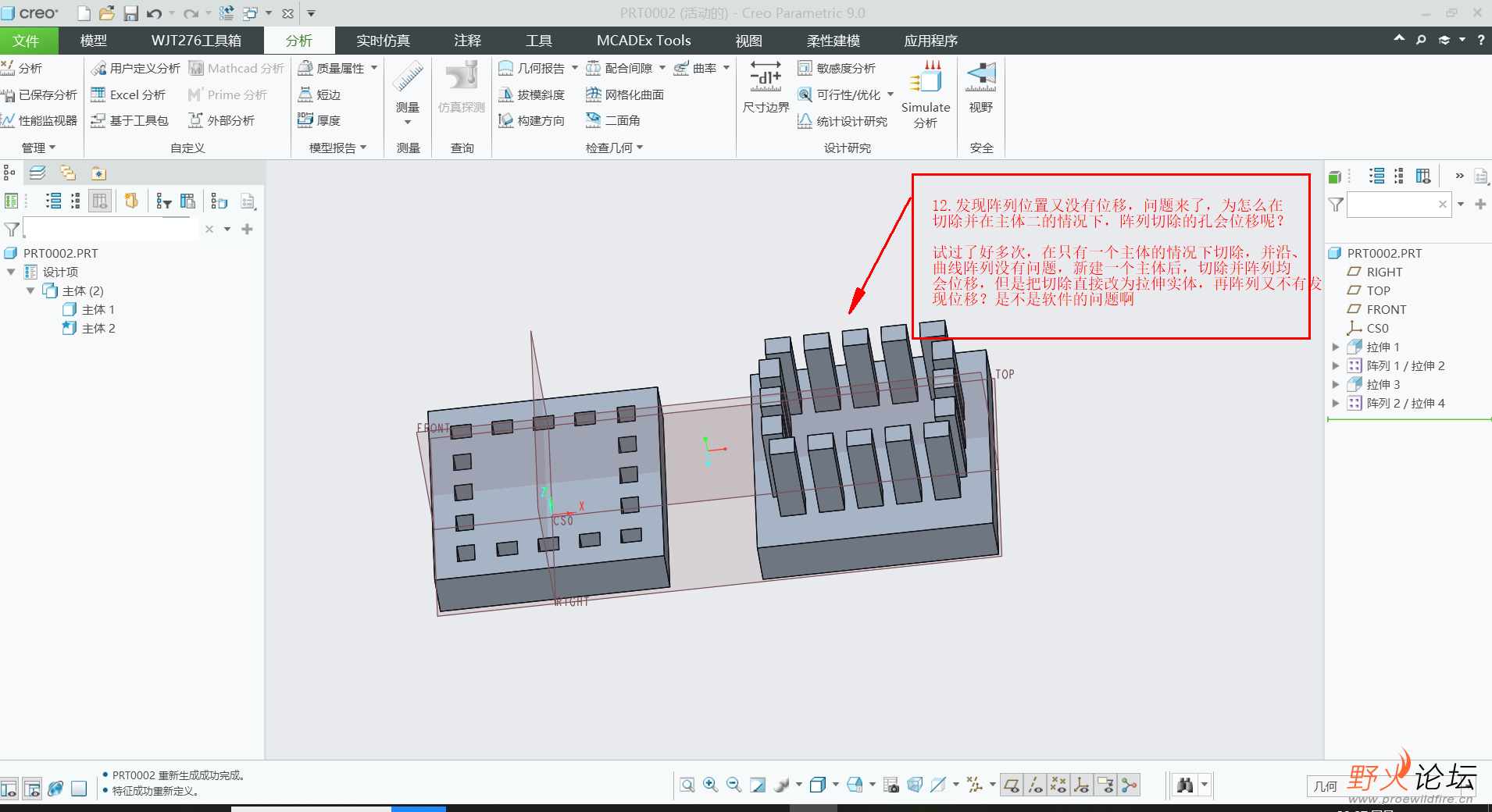Viewport: 1492px width, 812px height.
Task: Toggle coordinate system display
Action: [x=1082, y=785]
